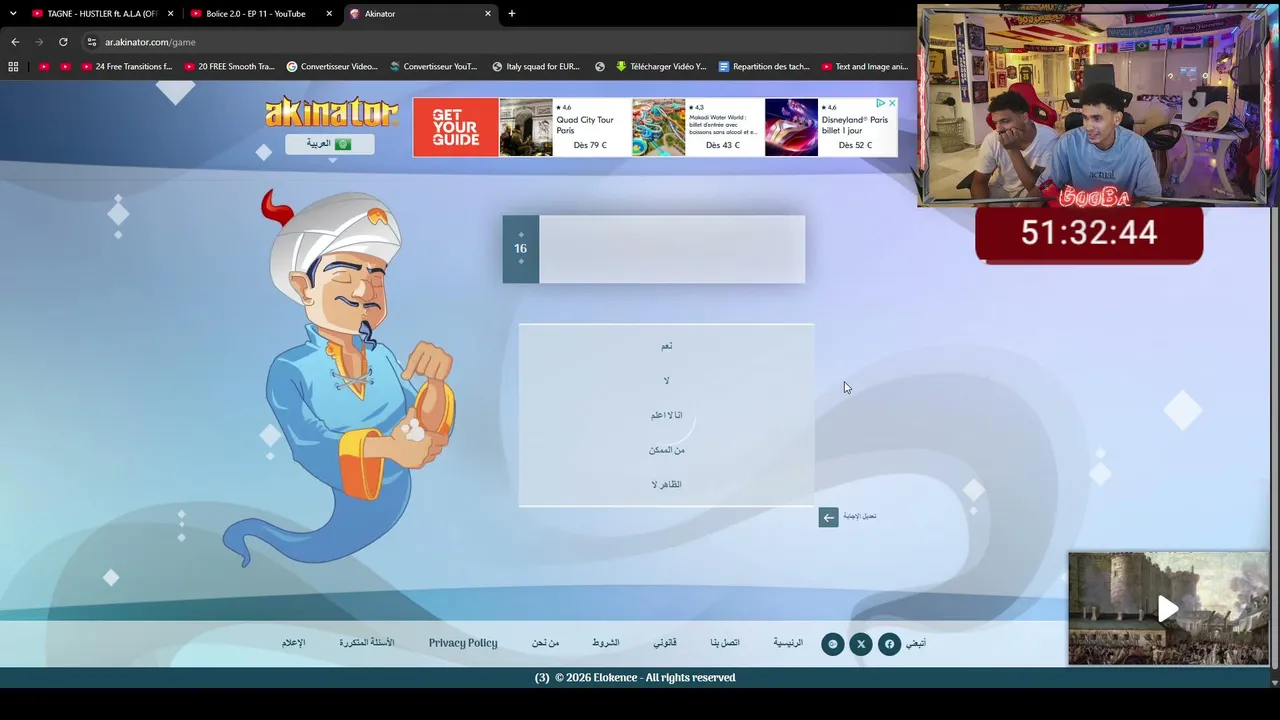Open the Facebook social icon in footer
Screen dimensions: 1280x720
(889, 644)
